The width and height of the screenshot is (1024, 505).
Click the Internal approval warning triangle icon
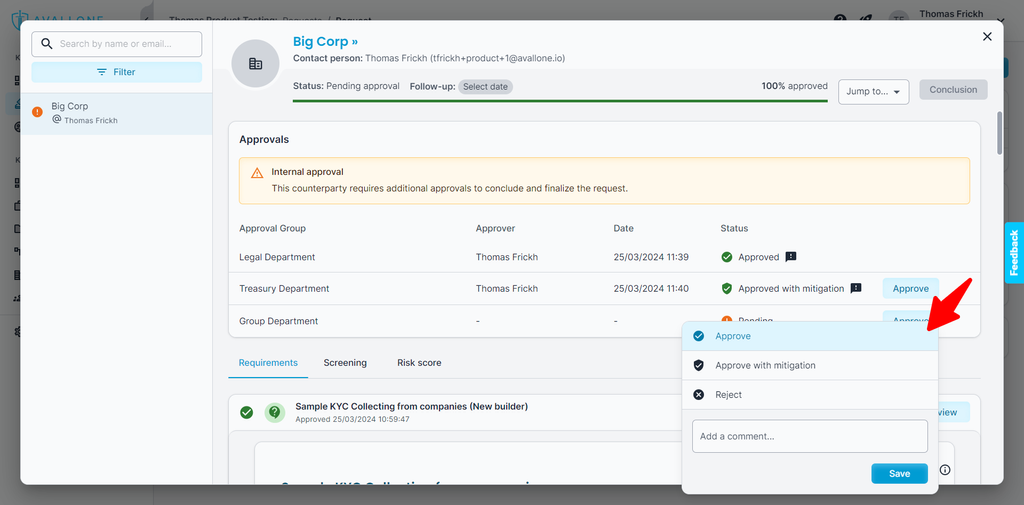click(257, 172)
